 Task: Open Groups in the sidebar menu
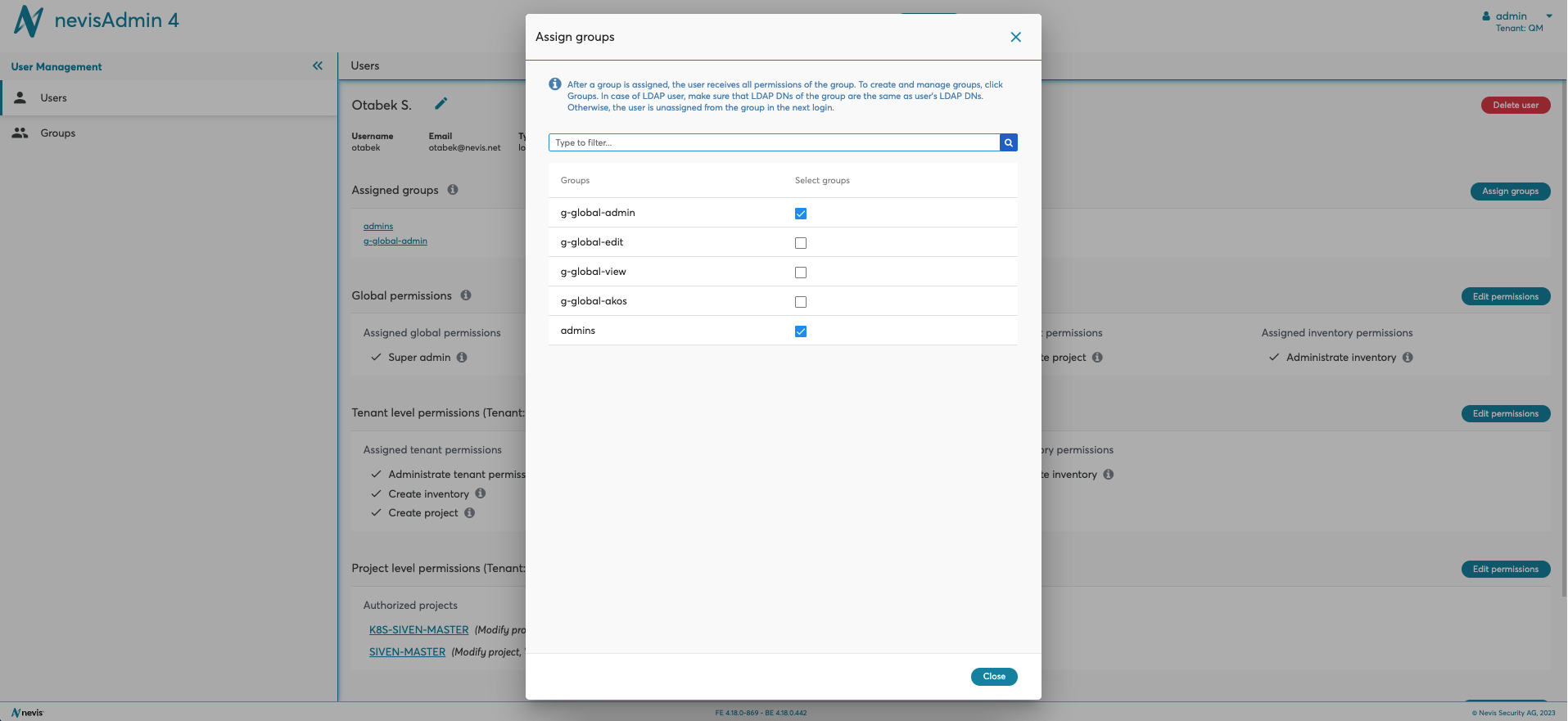[x=57, y=133]
